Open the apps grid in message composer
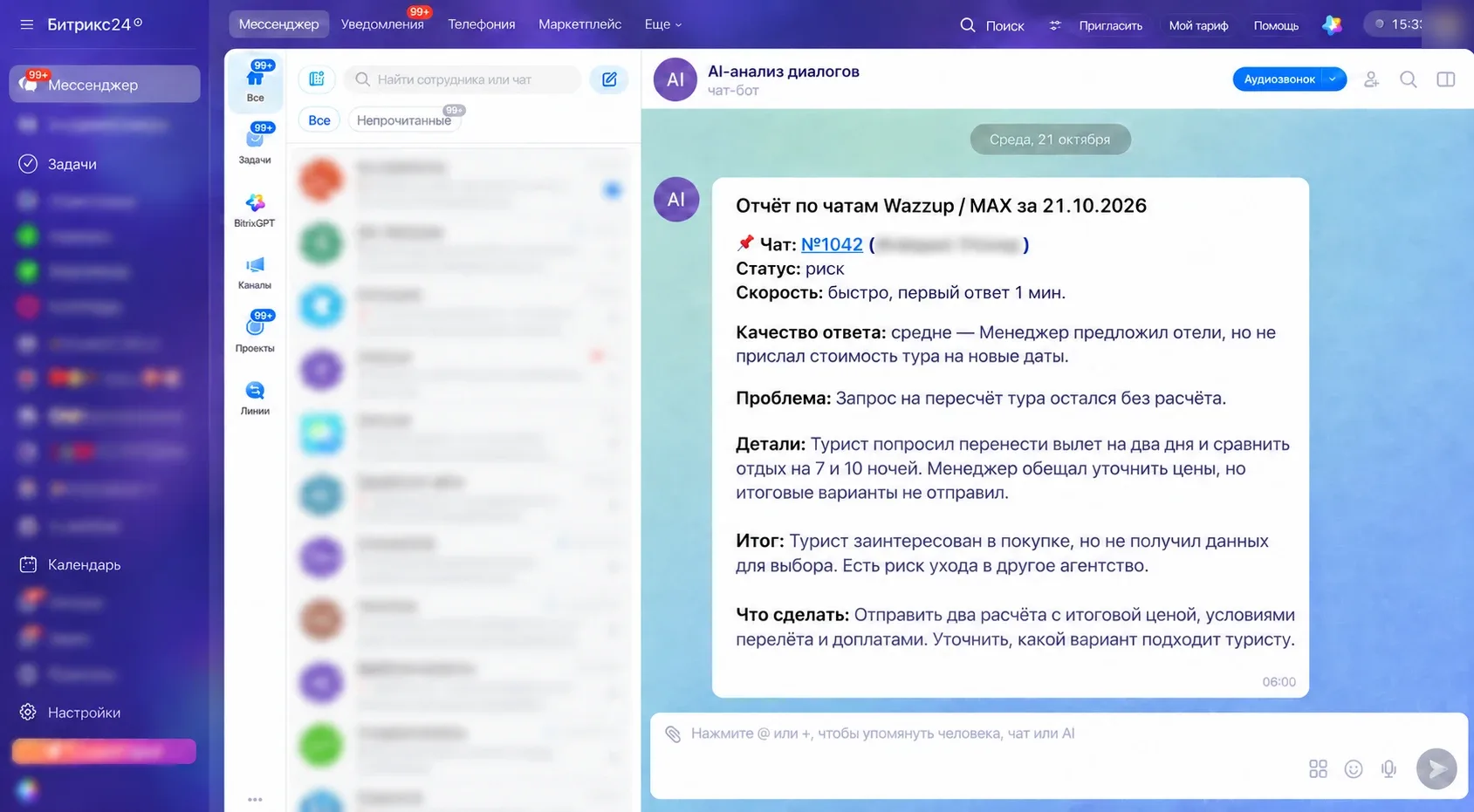The width and height of the screenshot is (1474, 812). 1318,768
